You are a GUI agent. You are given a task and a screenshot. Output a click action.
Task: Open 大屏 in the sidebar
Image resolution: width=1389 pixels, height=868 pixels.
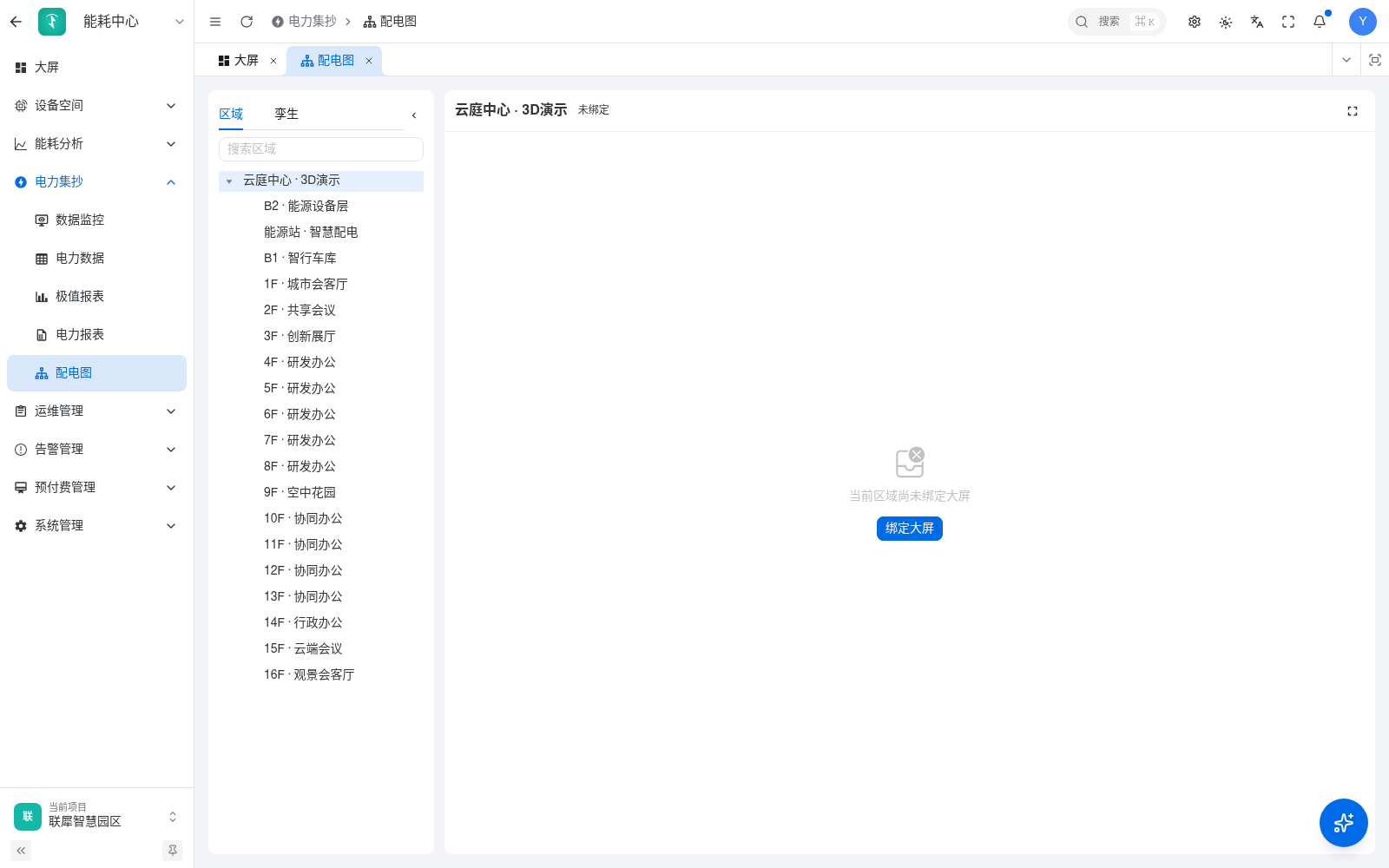click(x=96, y=67)
